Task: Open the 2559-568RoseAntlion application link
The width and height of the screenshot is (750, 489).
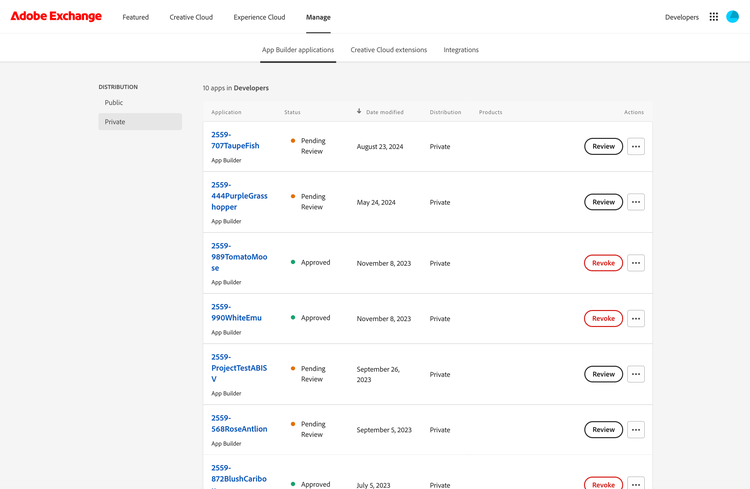Action: [x=239, y=424]
